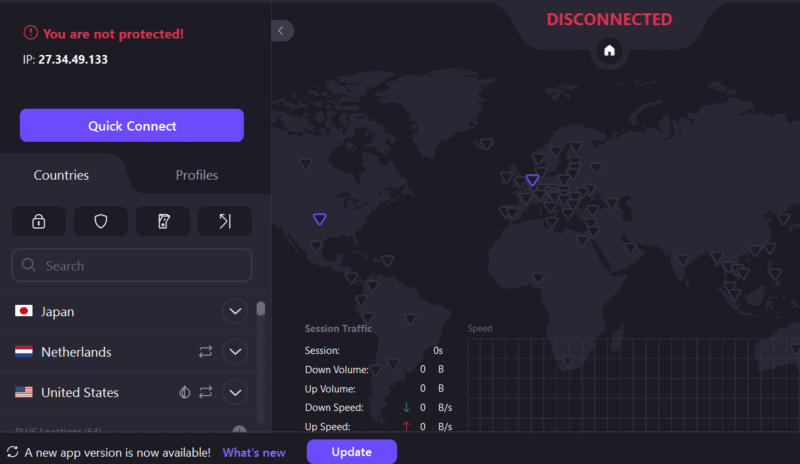Click the refresh icon beside the update notice
This screenshot has width=800, height=464.
(x=13, y=452)
